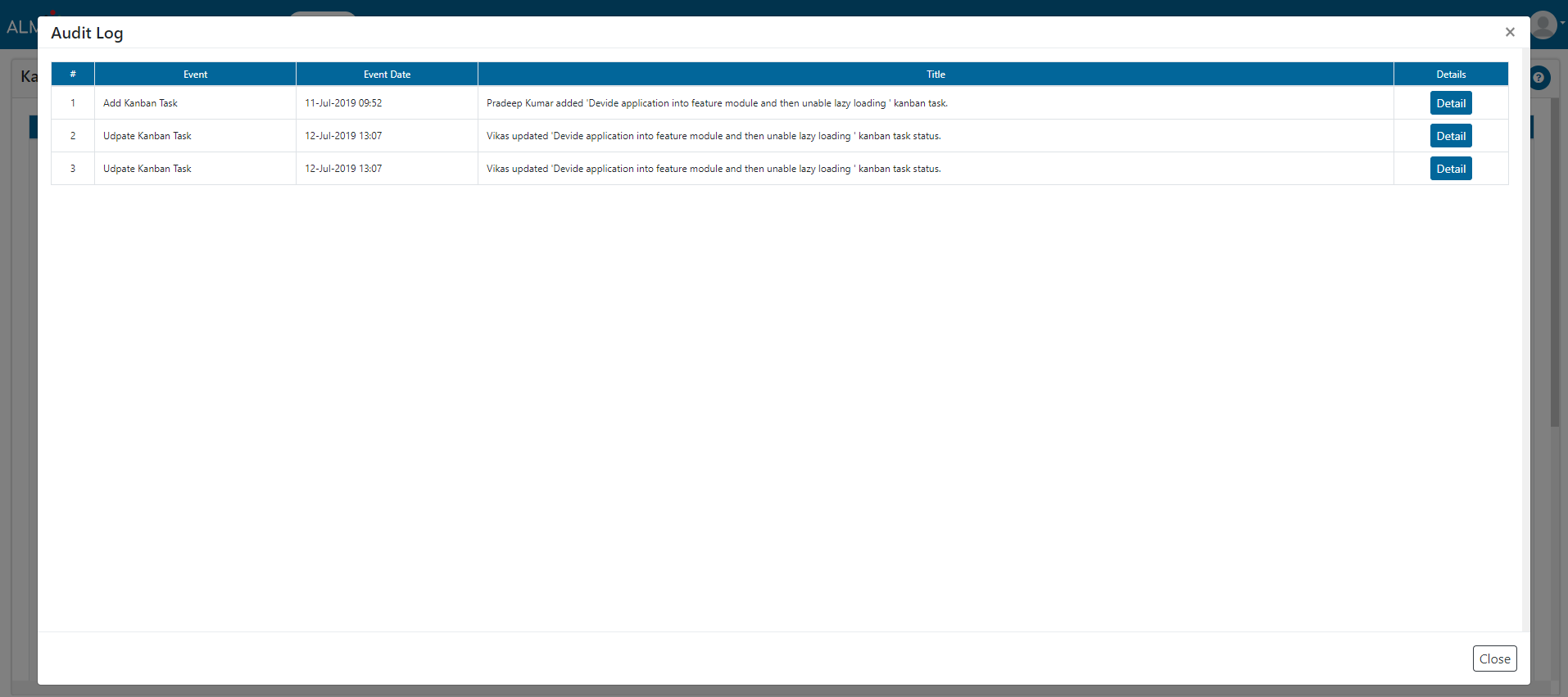Dismiss Audit Log using the X icon
Viewport: 1568px width, 697px height.
point(1510,32)
